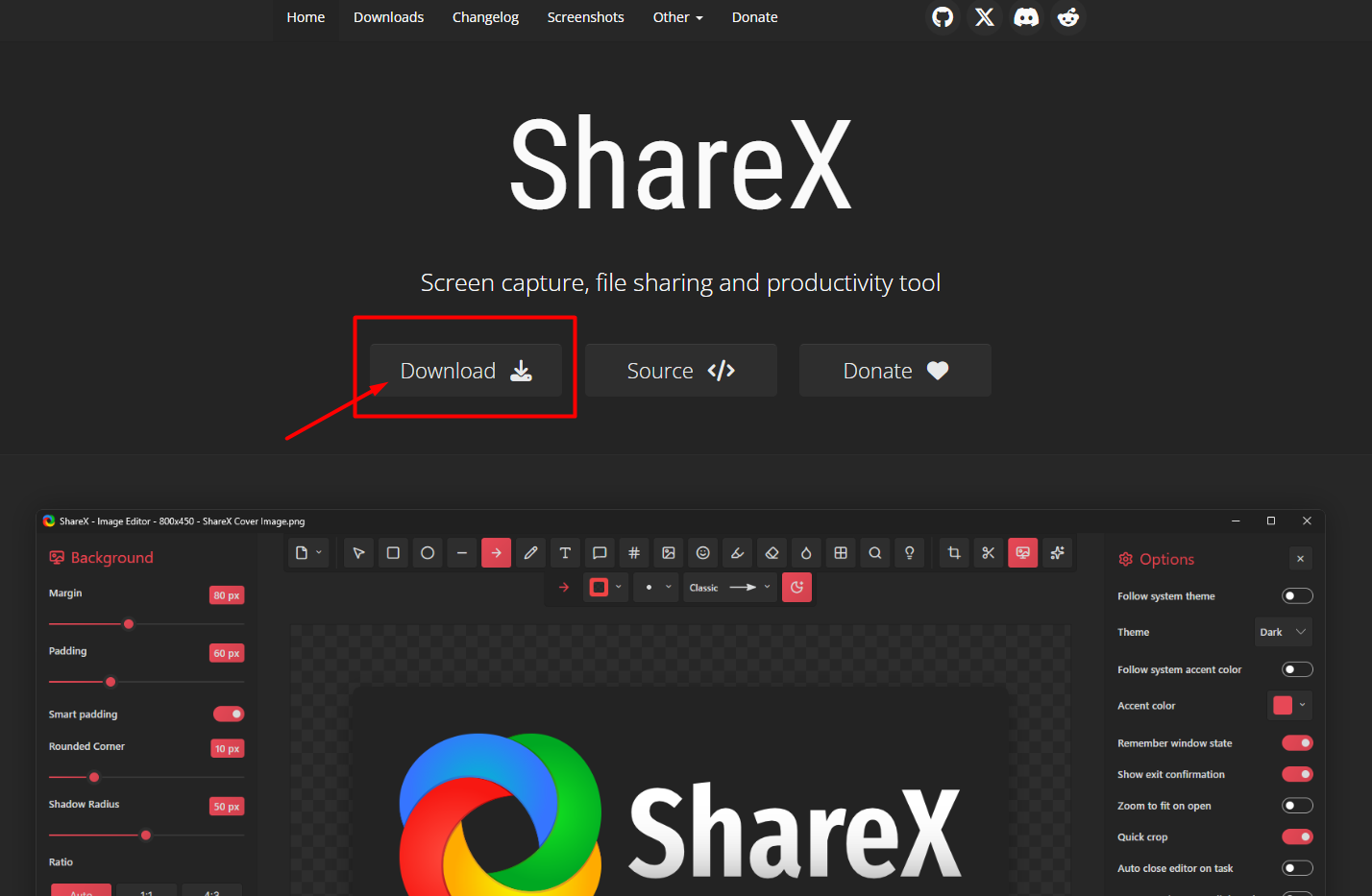
Task: Click the Donate button with heart
Action: tap(895, 371)
